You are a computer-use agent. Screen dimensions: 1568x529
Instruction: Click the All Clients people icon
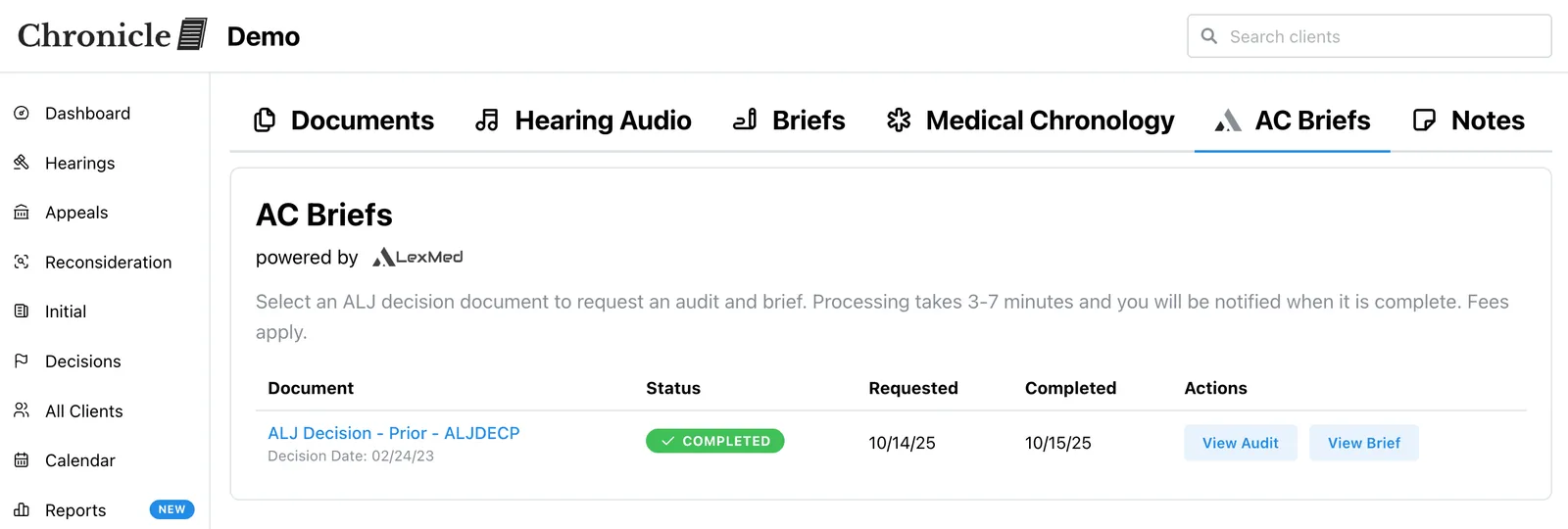click(22, 410)
